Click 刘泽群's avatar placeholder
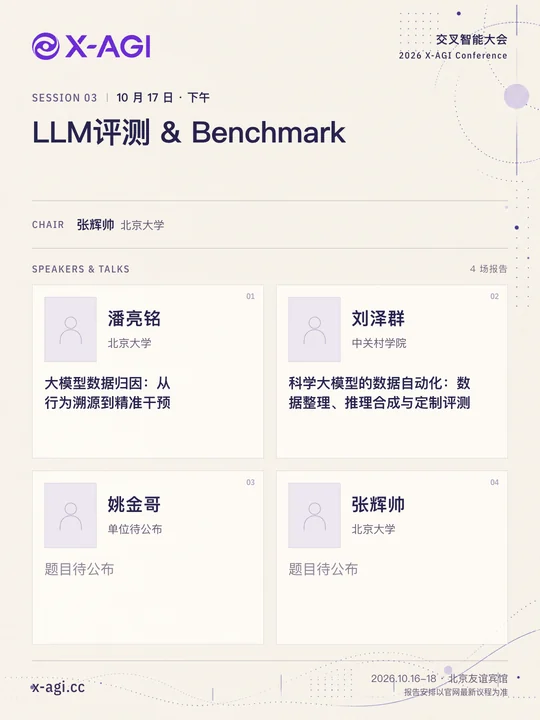540x720 pixels. [315, 329]
